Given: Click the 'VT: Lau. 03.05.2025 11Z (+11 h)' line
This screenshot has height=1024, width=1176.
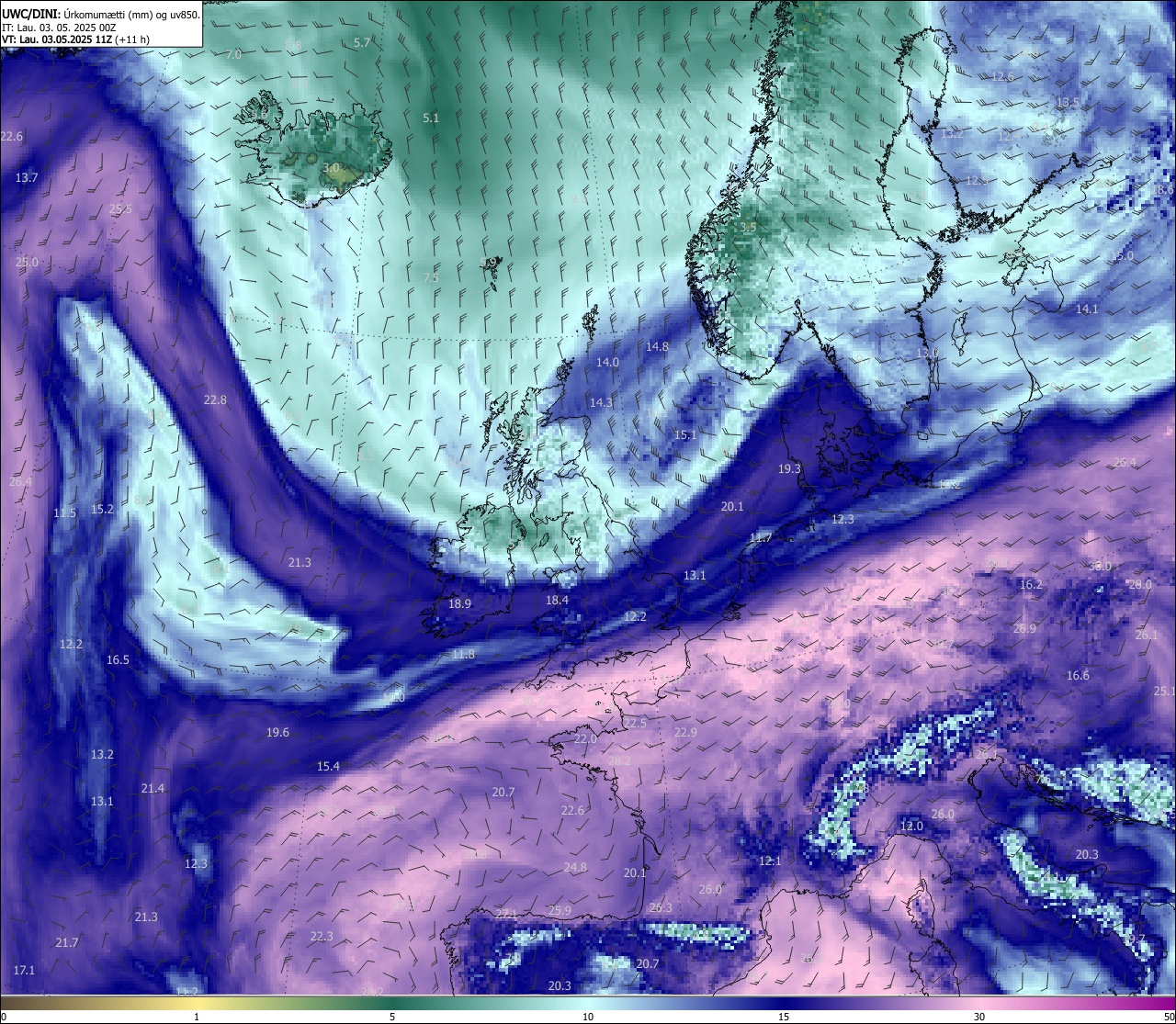Looking at the screenshot, I should (76, 39).
